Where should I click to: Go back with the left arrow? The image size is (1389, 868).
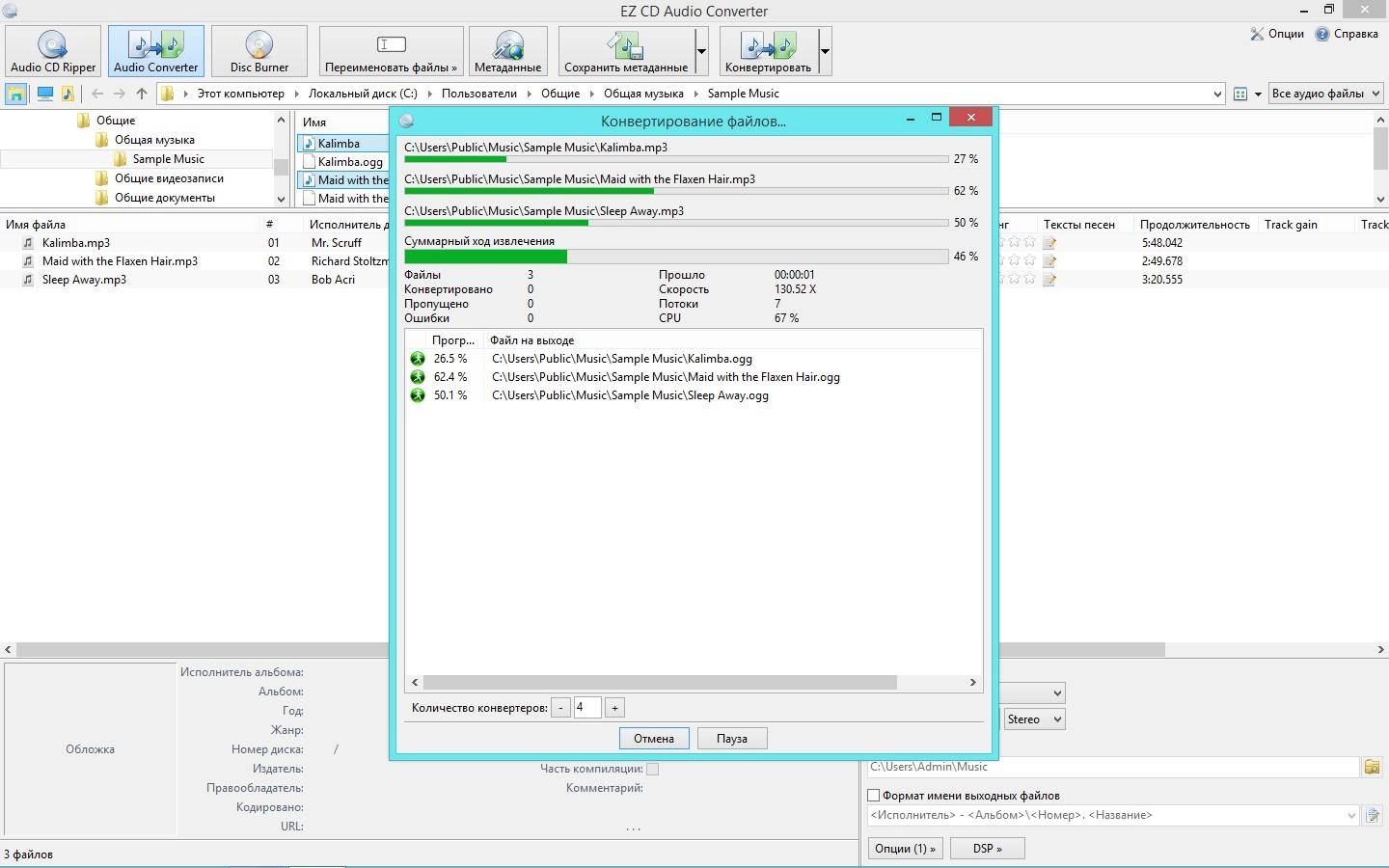pos(97,94)
